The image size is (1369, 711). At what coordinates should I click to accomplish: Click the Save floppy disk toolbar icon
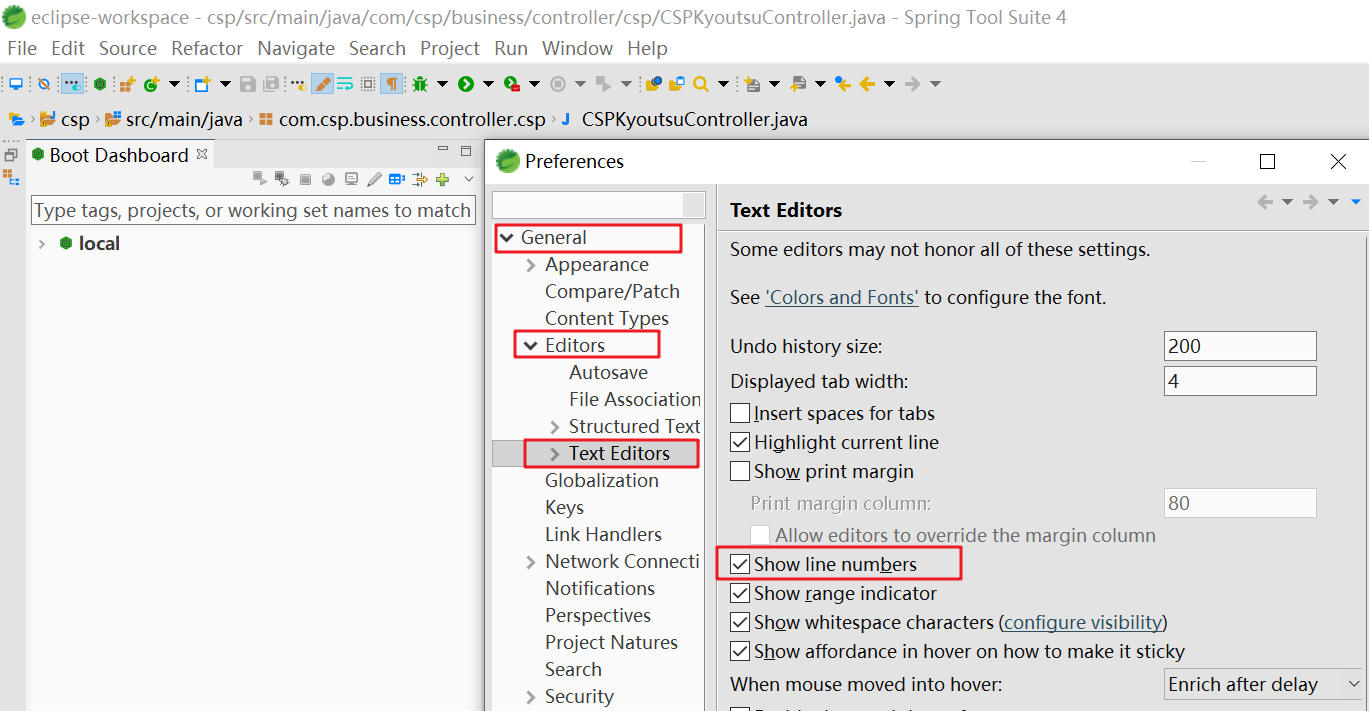[248, 84]
